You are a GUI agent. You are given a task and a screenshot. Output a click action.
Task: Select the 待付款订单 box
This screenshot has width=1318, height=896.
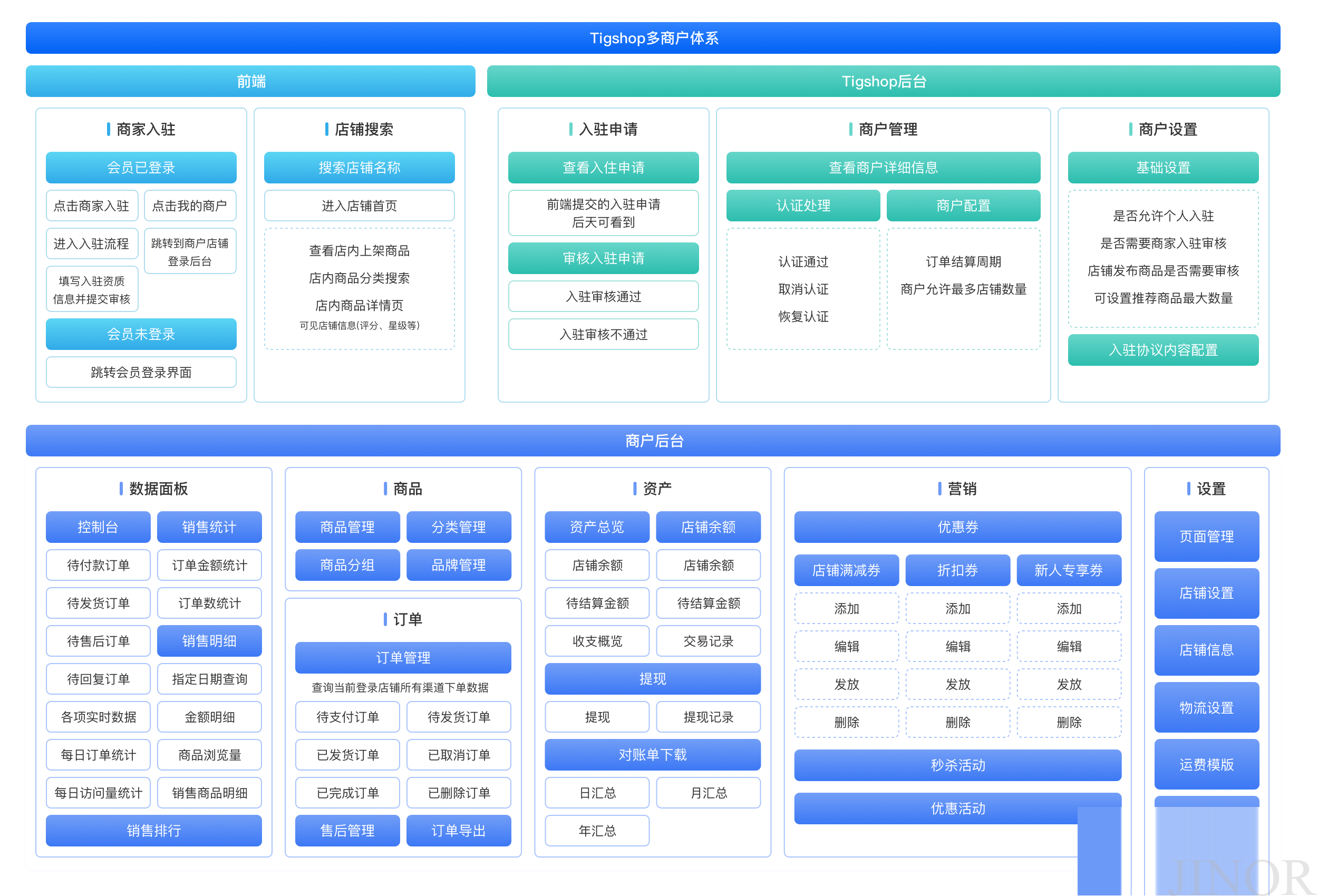point(98,565)
